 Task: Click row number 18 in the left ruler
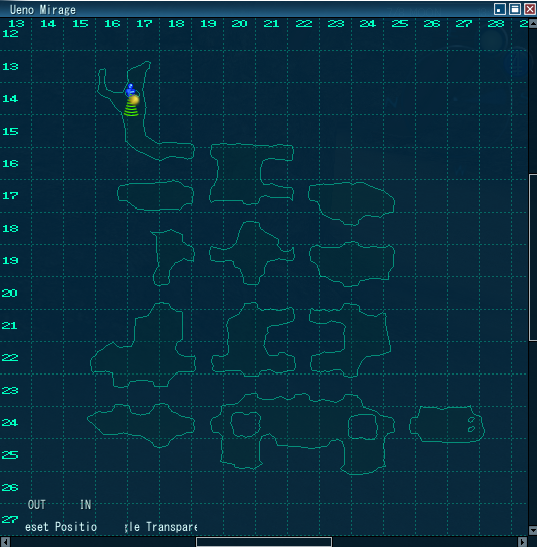(x=10, y=228)
